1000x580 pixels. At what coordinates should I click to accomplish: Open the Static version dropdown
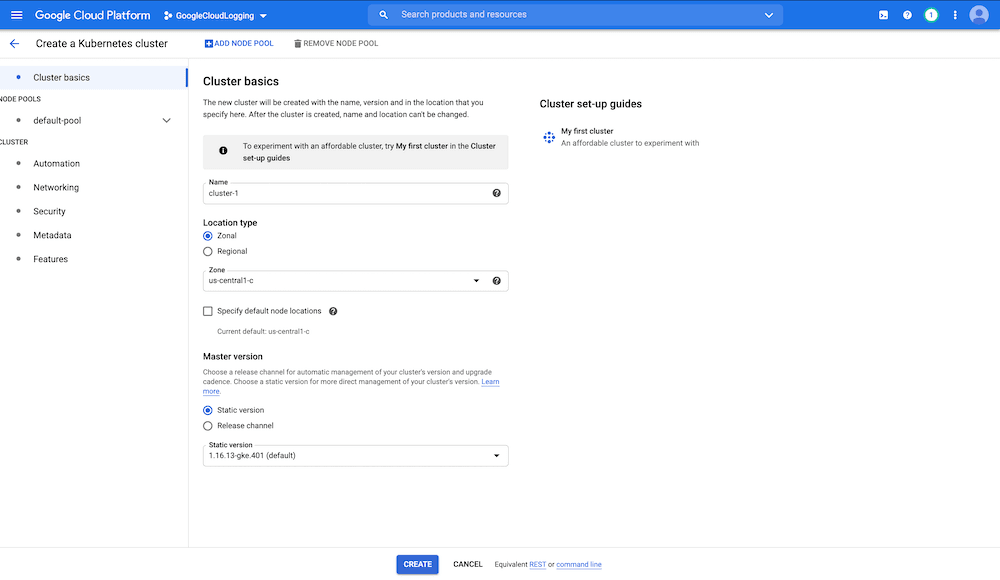pyautogui.click(x=496, y=455)
